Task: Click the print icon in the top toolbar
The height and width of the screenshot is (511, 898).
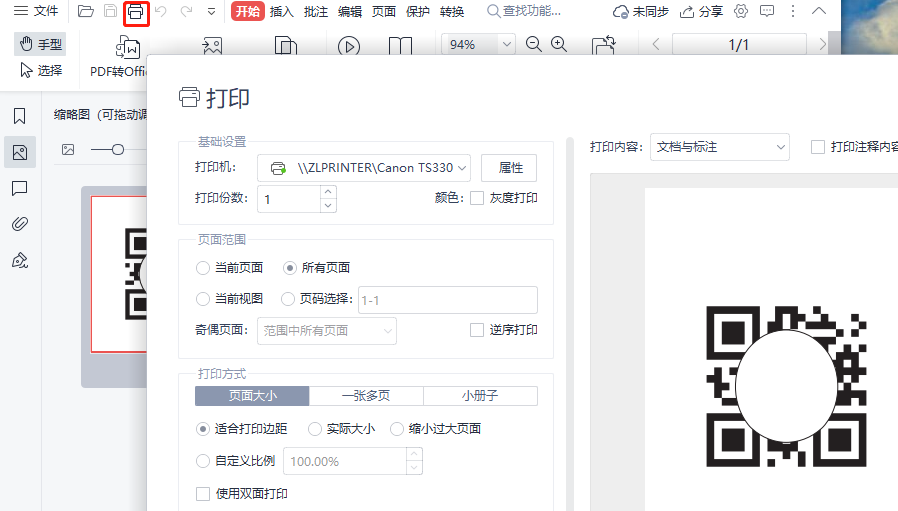Action: (x=135, y=12)
